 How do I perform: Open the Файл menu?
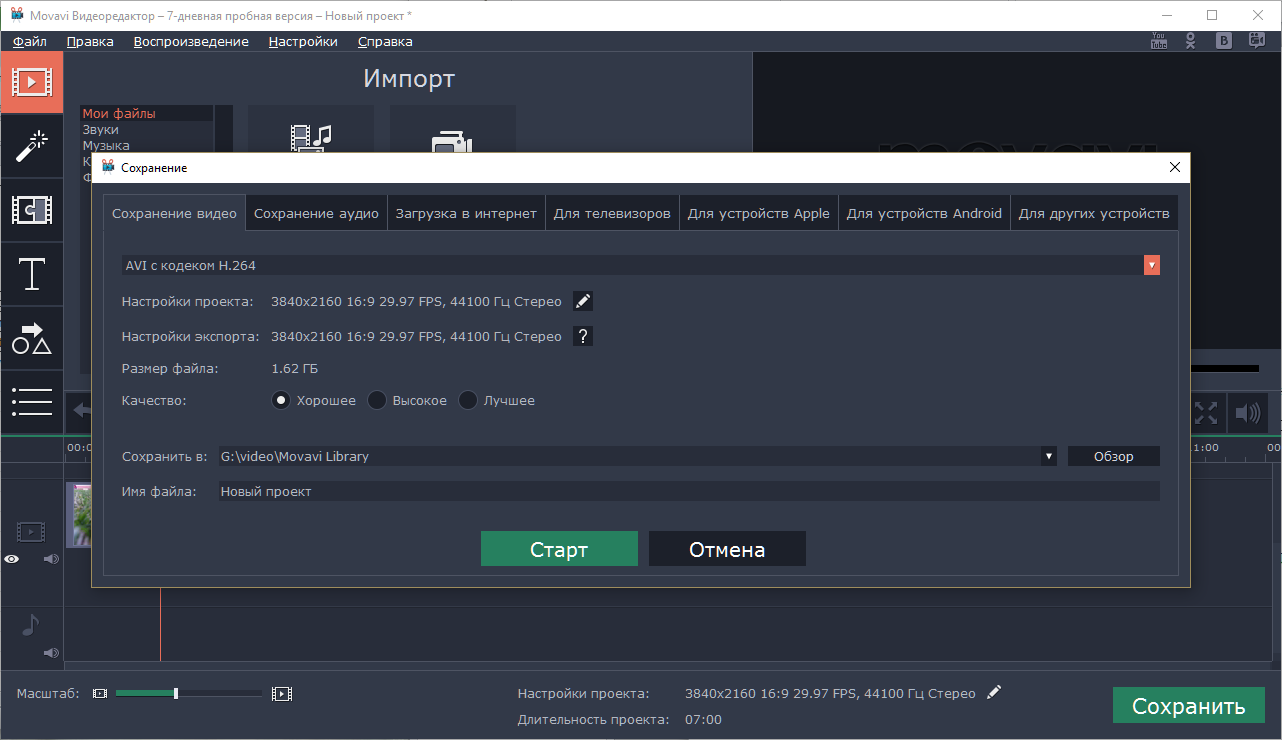tap(30, 41)
